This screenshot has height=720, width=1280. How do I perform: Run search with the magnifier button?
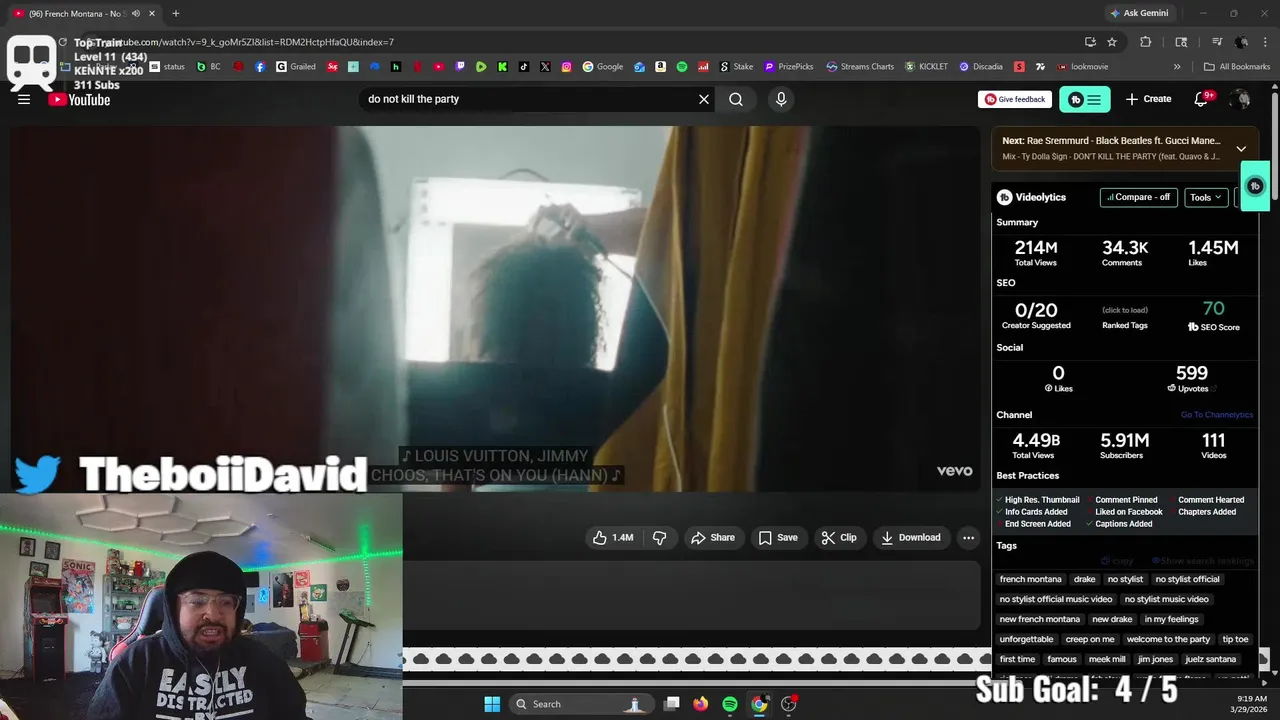click(736, 99)
